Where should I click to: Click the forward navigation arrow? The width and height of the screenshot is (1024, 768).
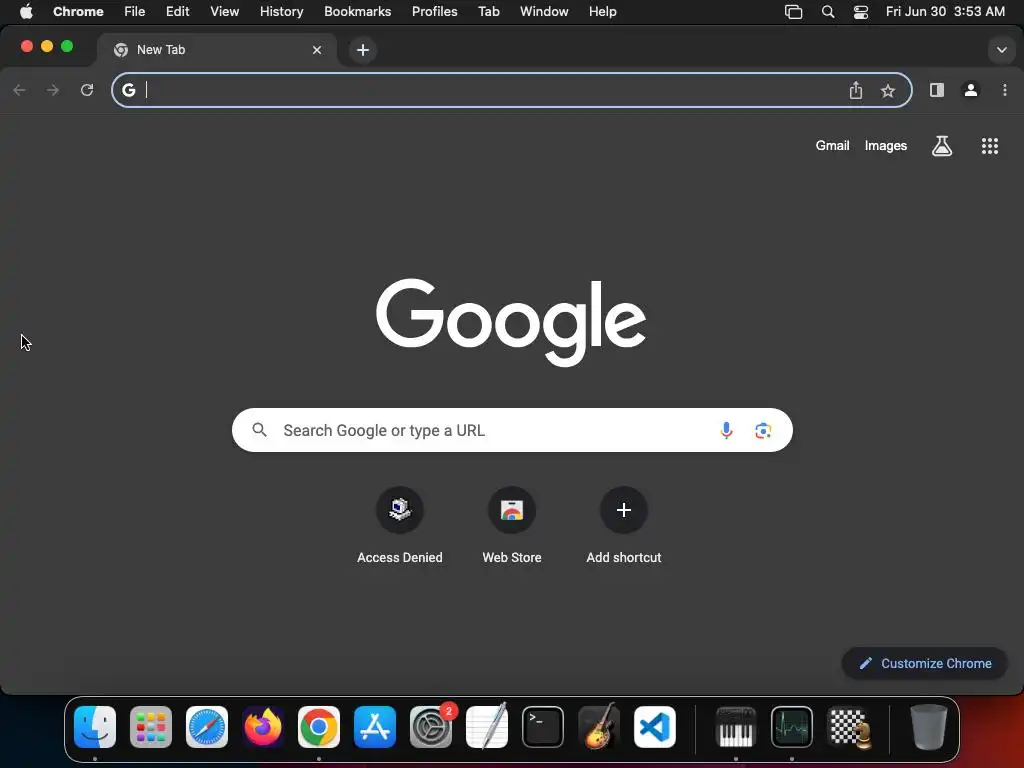53,90
